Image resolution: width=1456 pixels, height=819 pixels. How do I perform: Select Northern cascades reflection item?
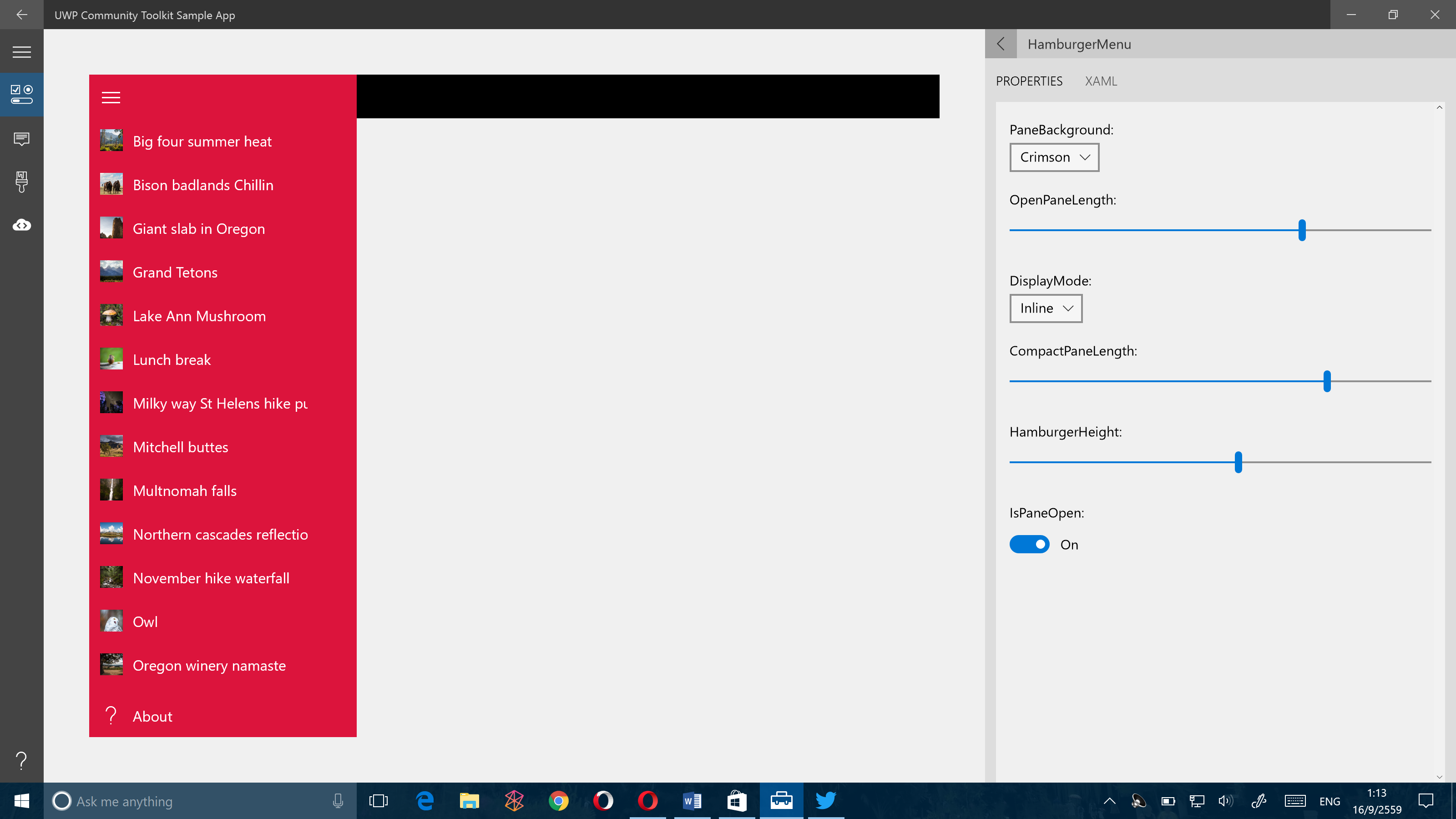[x=222, y=534]
